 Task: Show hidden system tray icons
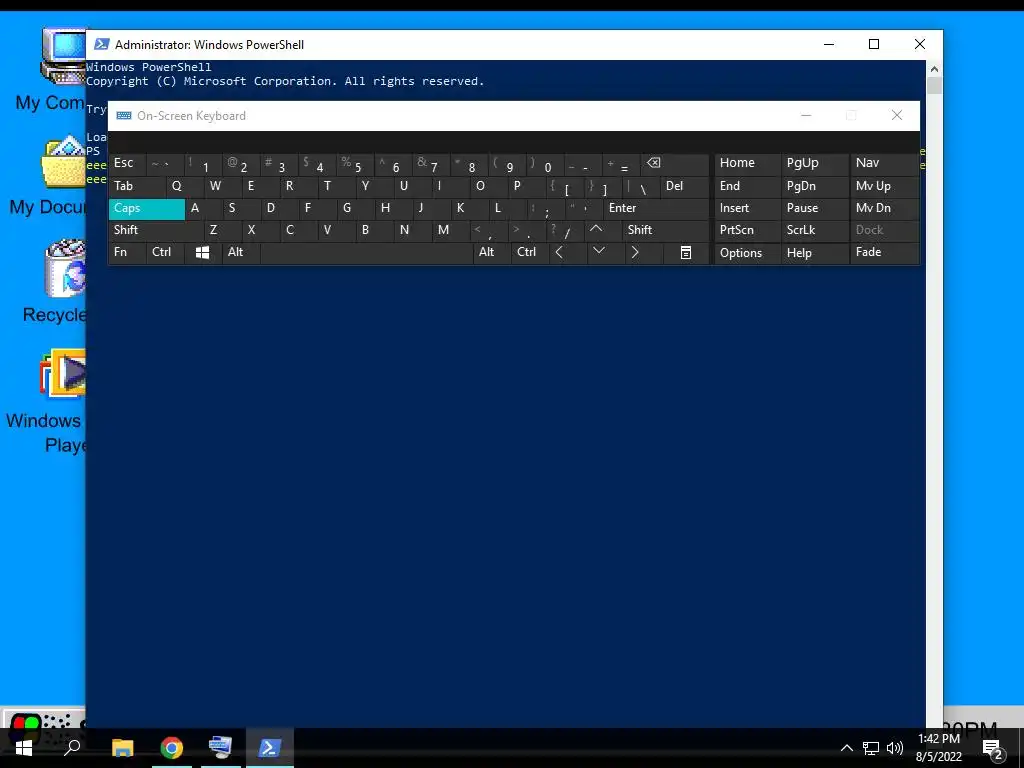click(846, 748)
